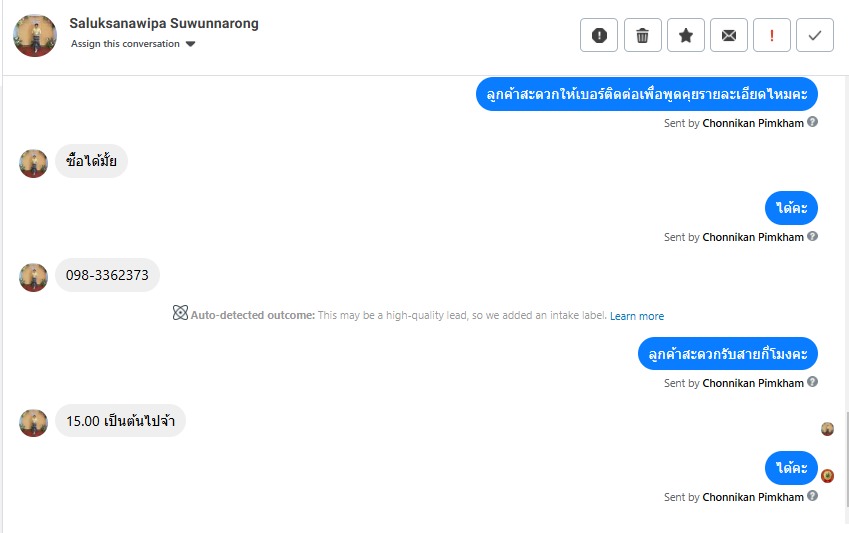Star this conversation as follow-up
Image resolution: width=849 pixels, height=533 pixels.
pyautogui.click(x=685, y=36)
